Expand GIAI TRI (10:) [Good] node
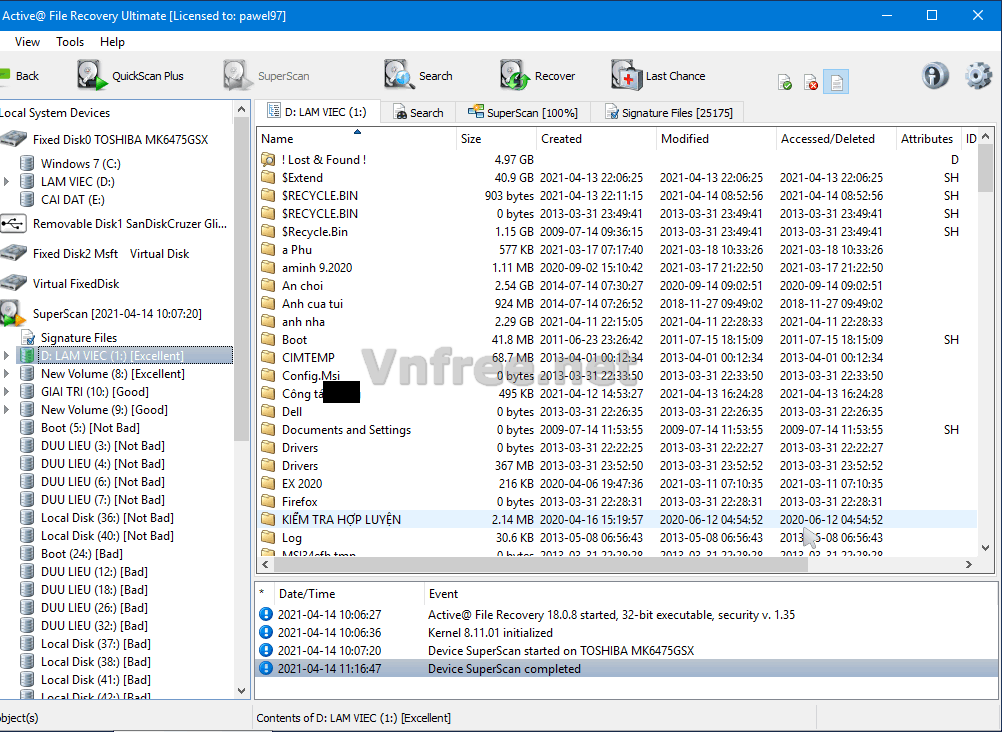The image size is (1002, 732). (x=7, y=392)
